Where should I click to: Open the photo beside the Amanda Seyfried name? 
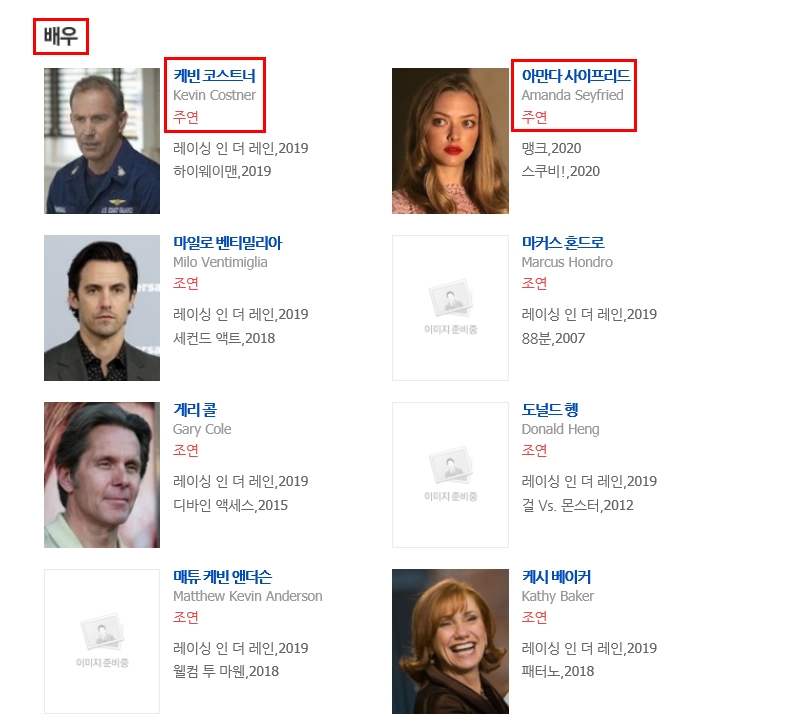click(449, 141)
